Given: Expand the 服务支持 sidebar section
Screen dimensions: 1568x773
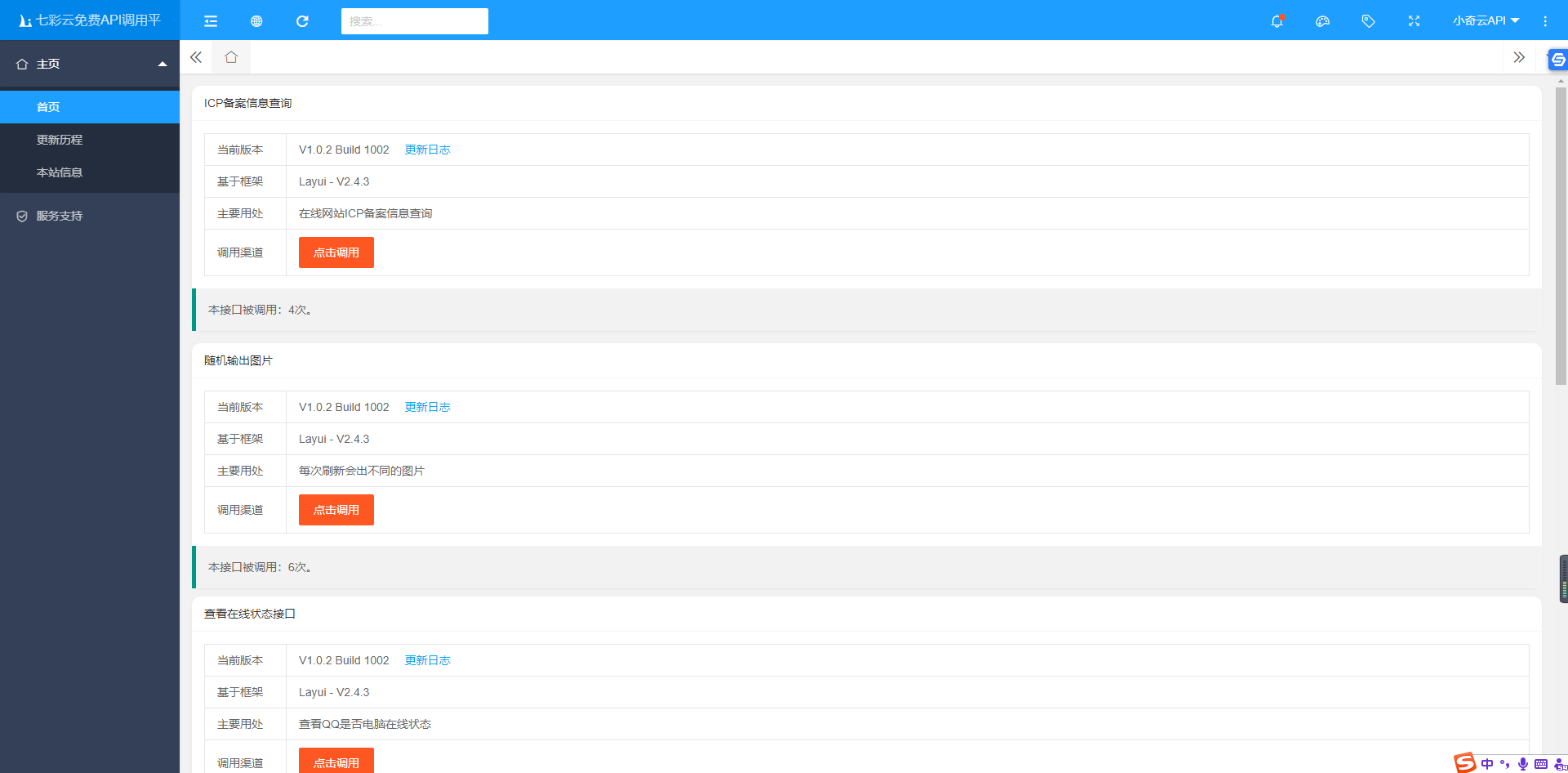Looking at the screenshot, I should point(60,216).
